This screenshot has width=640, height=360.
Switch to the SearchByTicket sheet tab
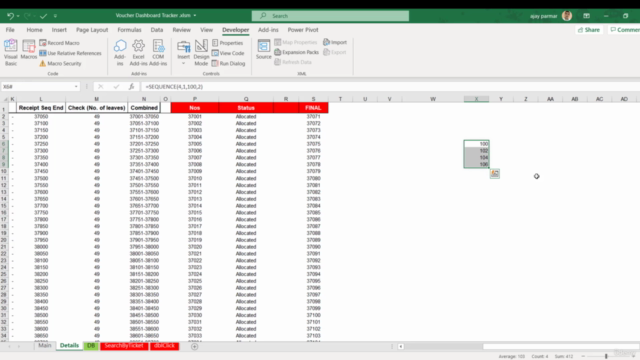point(124,345)
